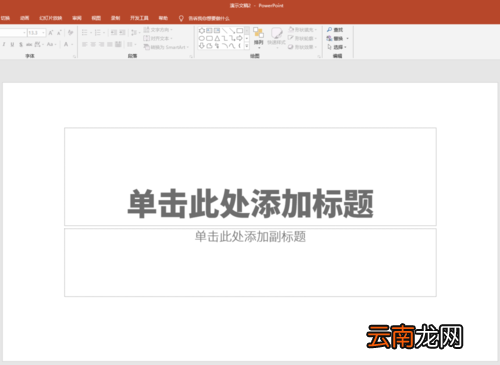This screenshot has width=500, height=365.
Task: Open the character spacing AV tool
Action: (x=38, y=44)
